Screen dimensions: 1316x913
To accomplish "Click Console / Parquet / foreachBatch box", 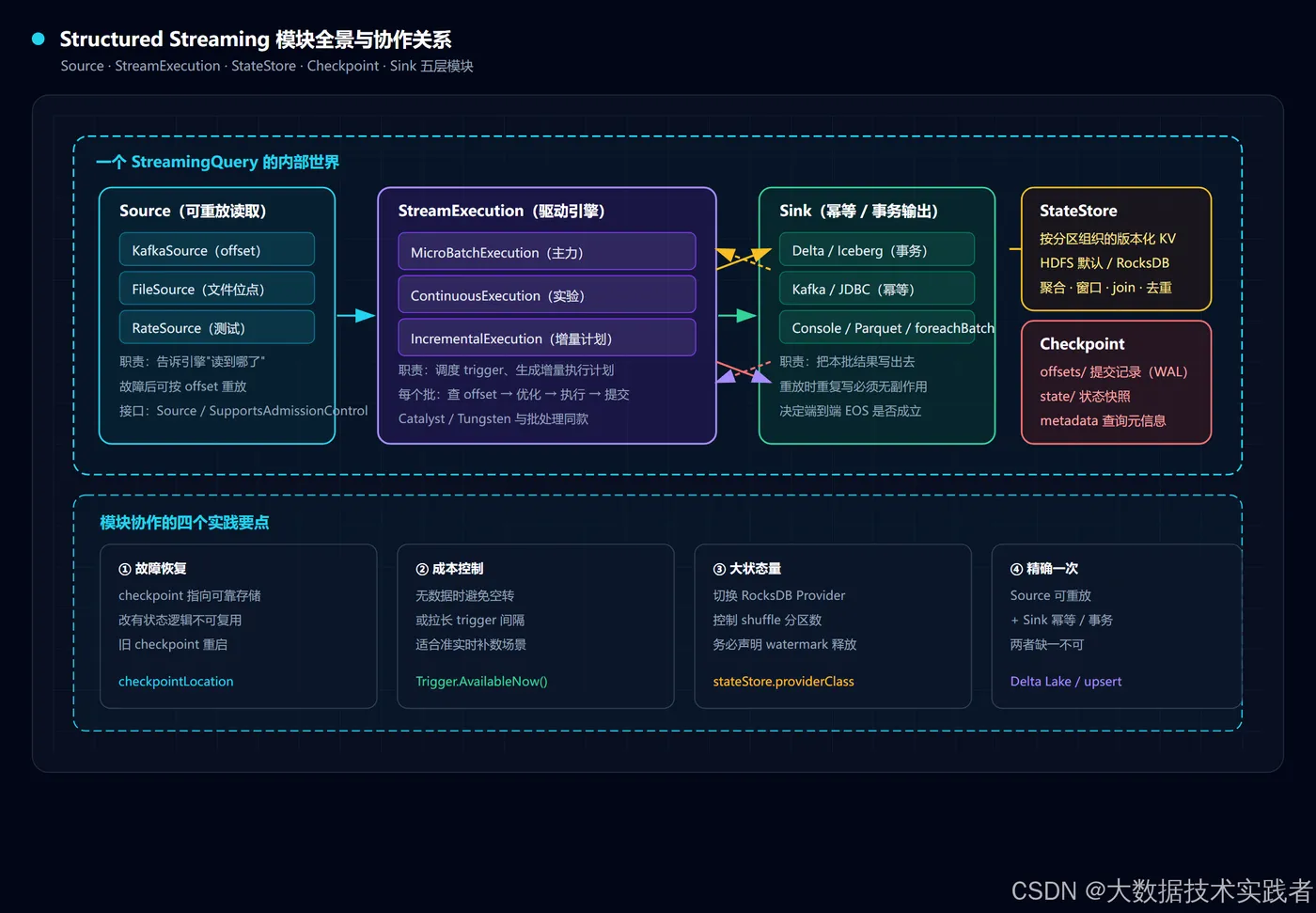I will 876,327.
